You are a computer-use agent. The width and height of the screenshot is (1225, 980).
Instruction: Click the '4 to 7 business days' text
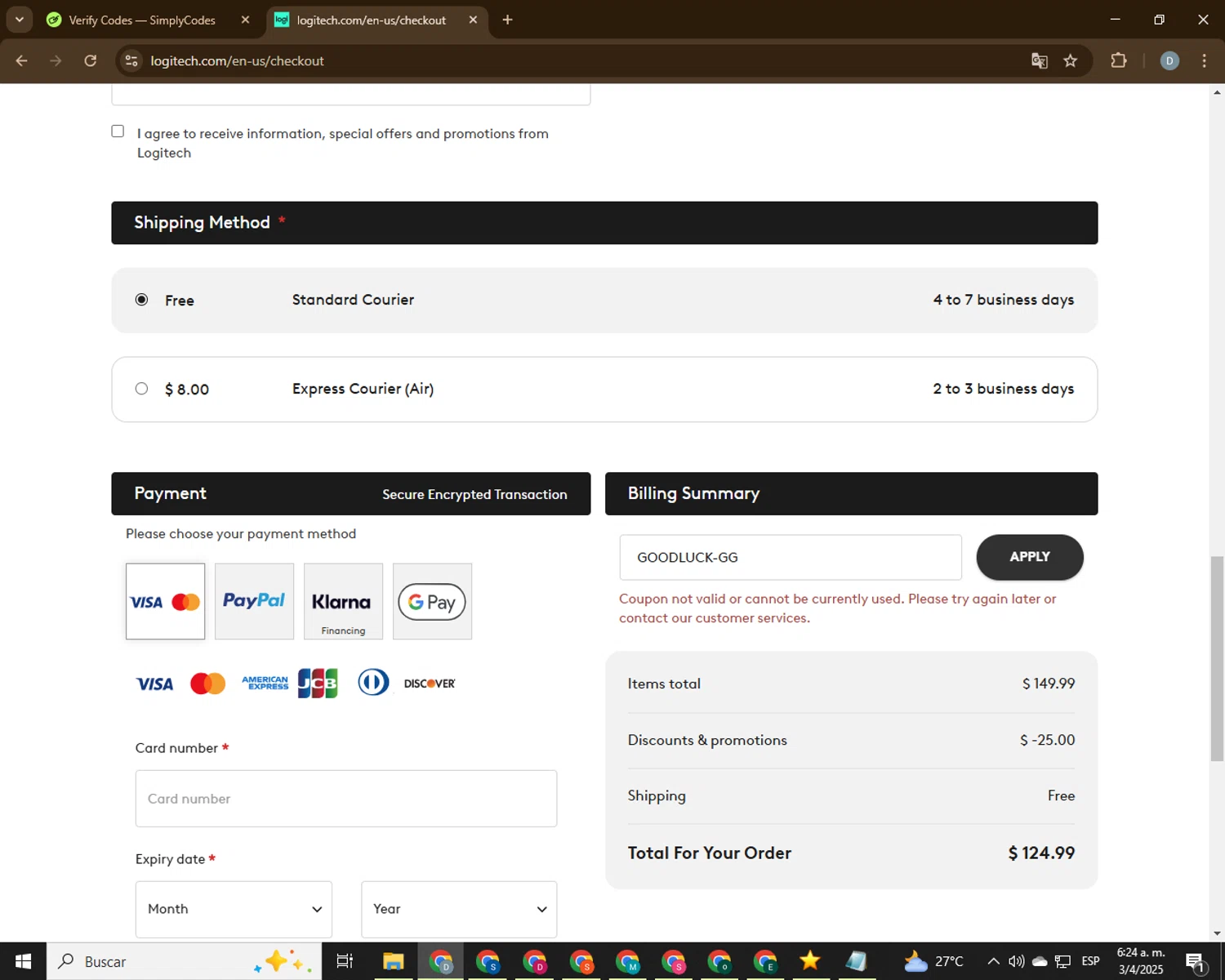1004,300
